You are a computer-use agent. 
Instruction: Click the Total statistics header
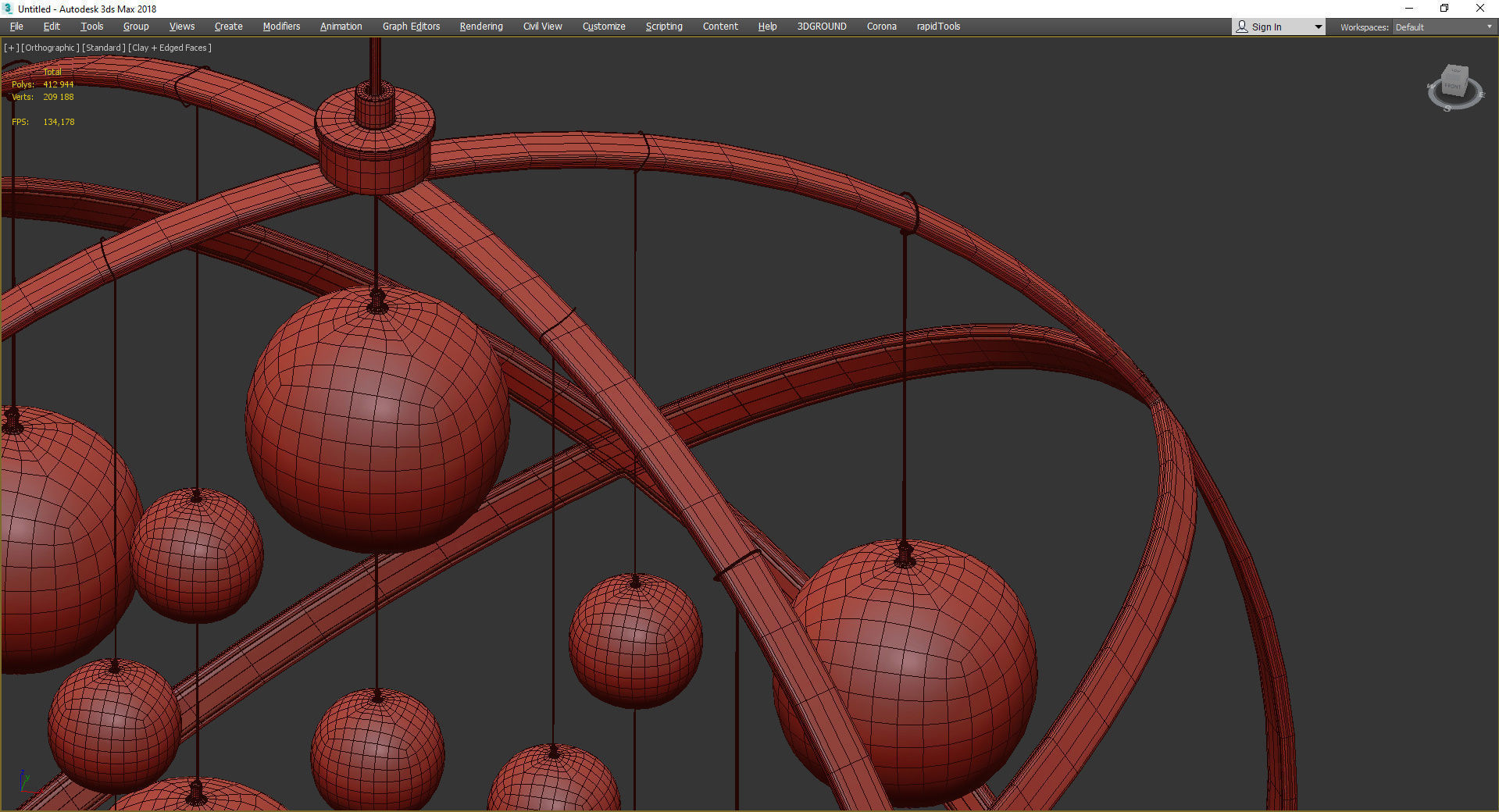[52, 72]
